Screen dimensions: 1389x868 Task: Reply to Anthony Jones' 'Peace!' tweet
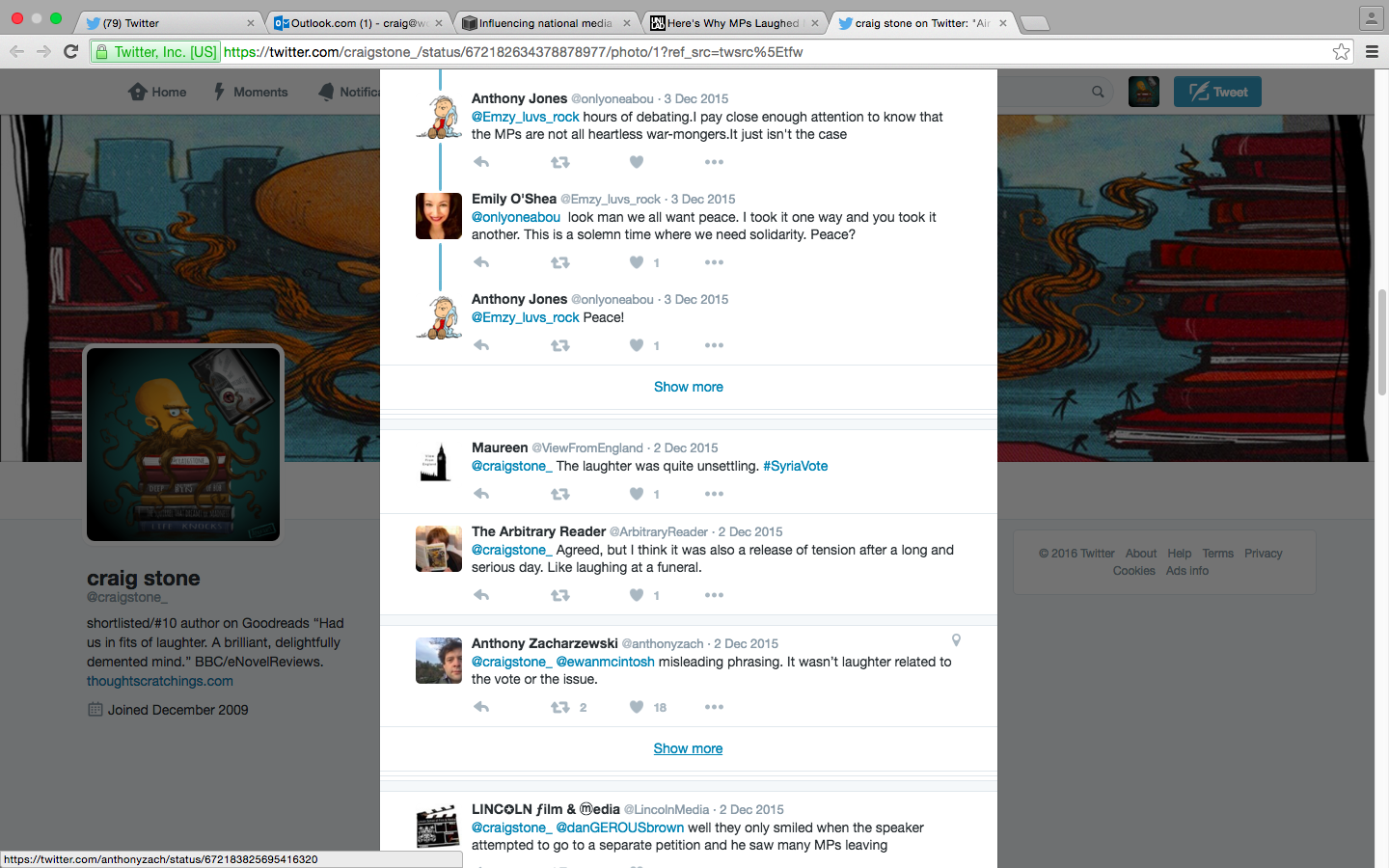click(481, 345)
